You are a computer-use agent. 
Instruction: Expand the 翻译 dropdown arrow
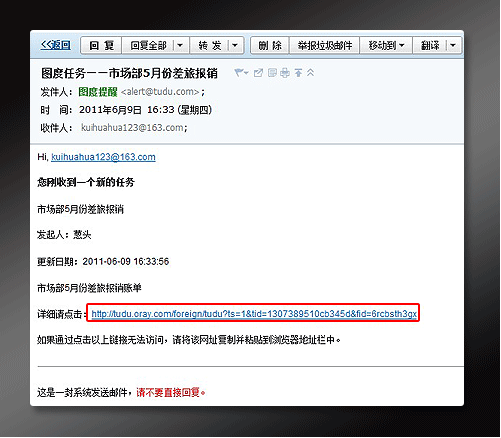[x=453, y=45]
